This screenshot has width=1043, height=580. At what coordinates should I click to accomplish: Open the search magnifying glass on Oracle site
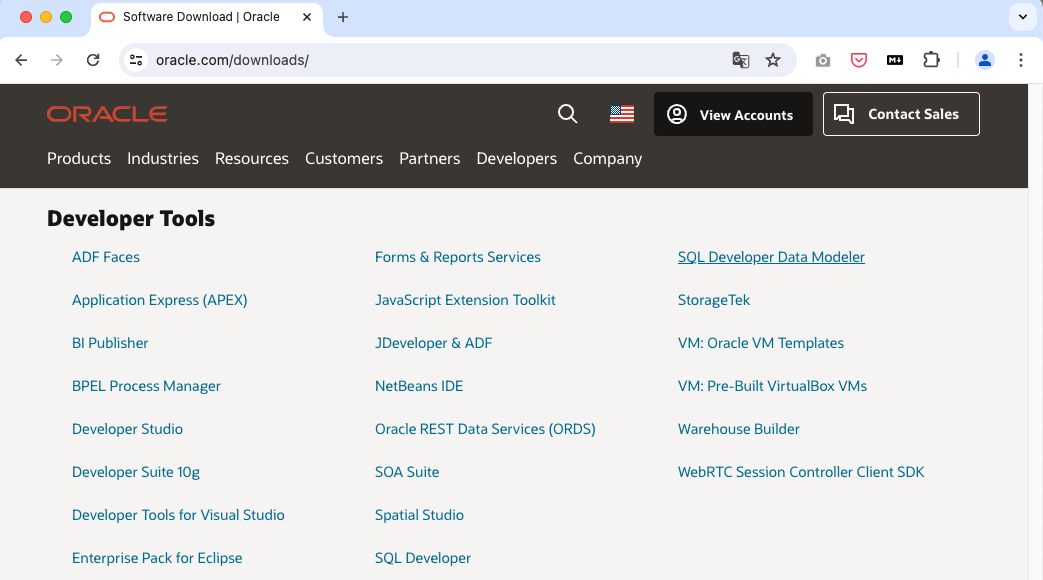point(567,114)
